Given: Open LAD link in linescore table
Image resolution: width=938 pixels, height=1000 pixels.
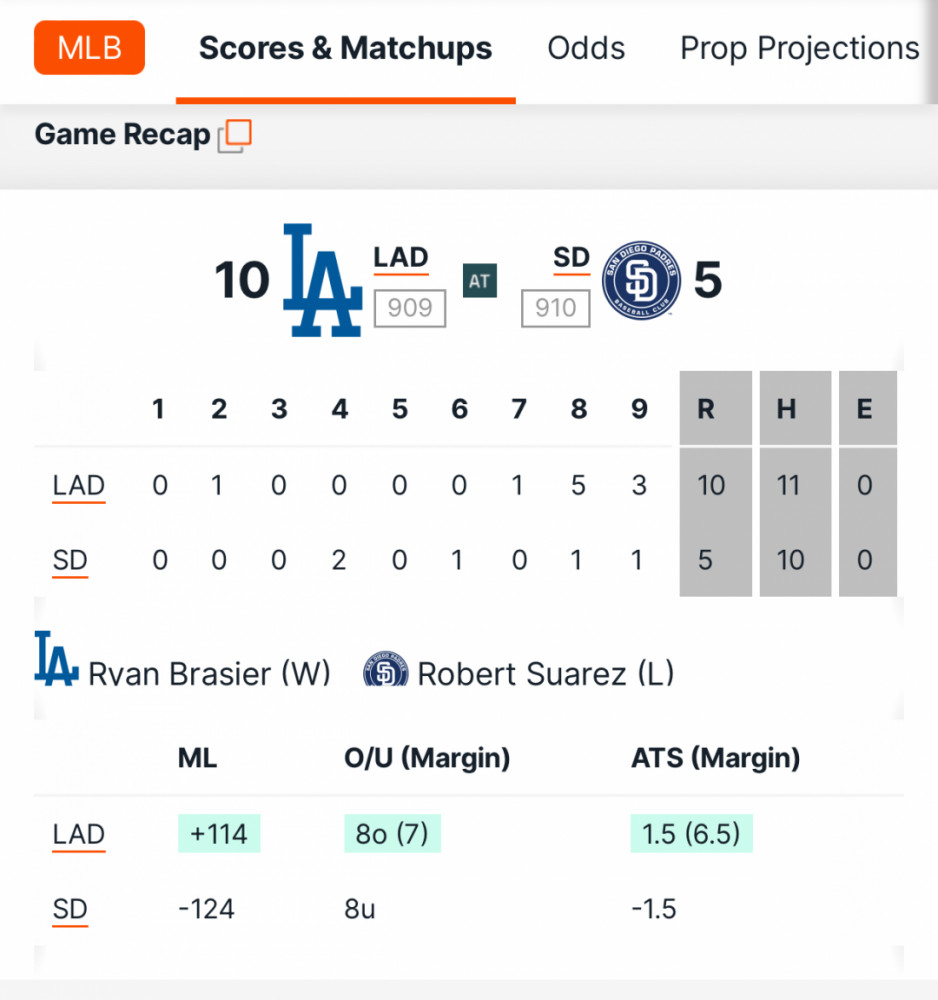Looking at the screenshot, I should point(78,487).
